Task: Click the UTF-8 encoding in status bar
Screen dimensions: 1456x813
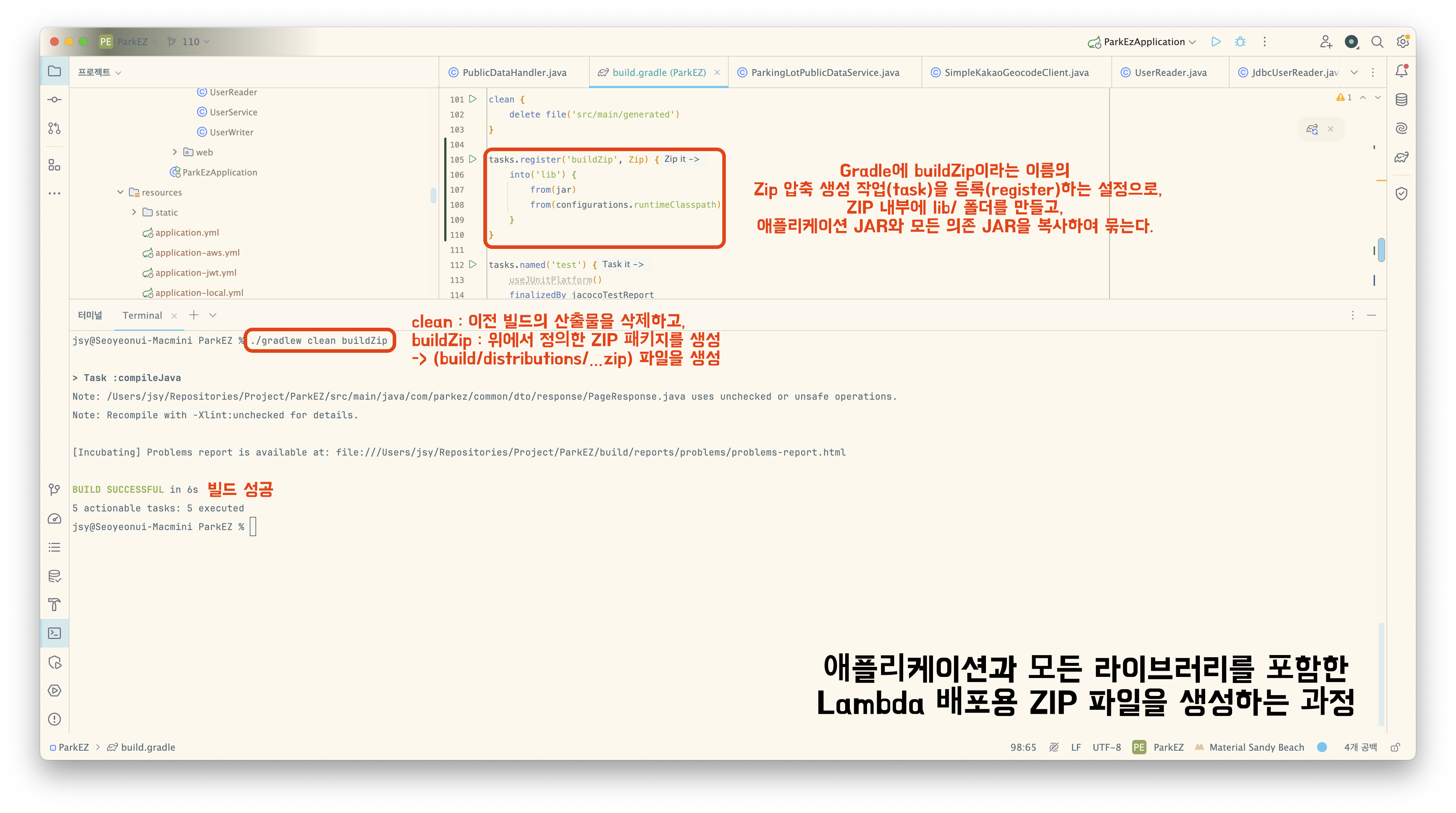Action: pos(1106,747)
